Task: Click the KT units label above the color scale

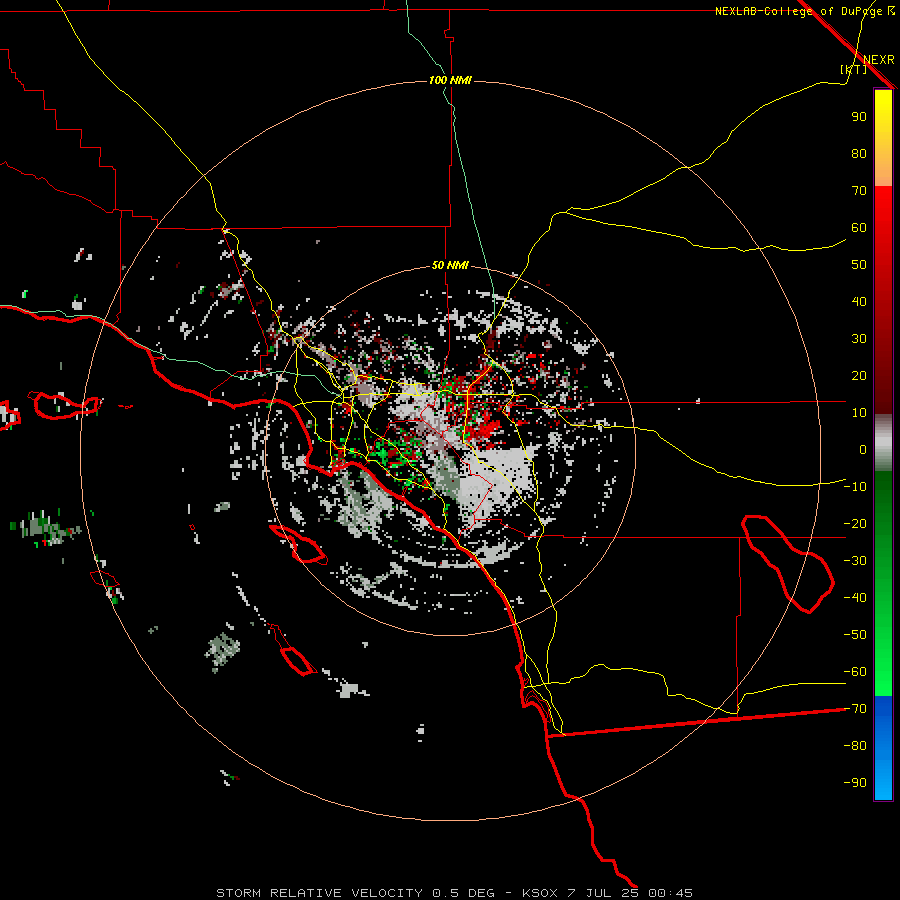Action: pos(854,69)
